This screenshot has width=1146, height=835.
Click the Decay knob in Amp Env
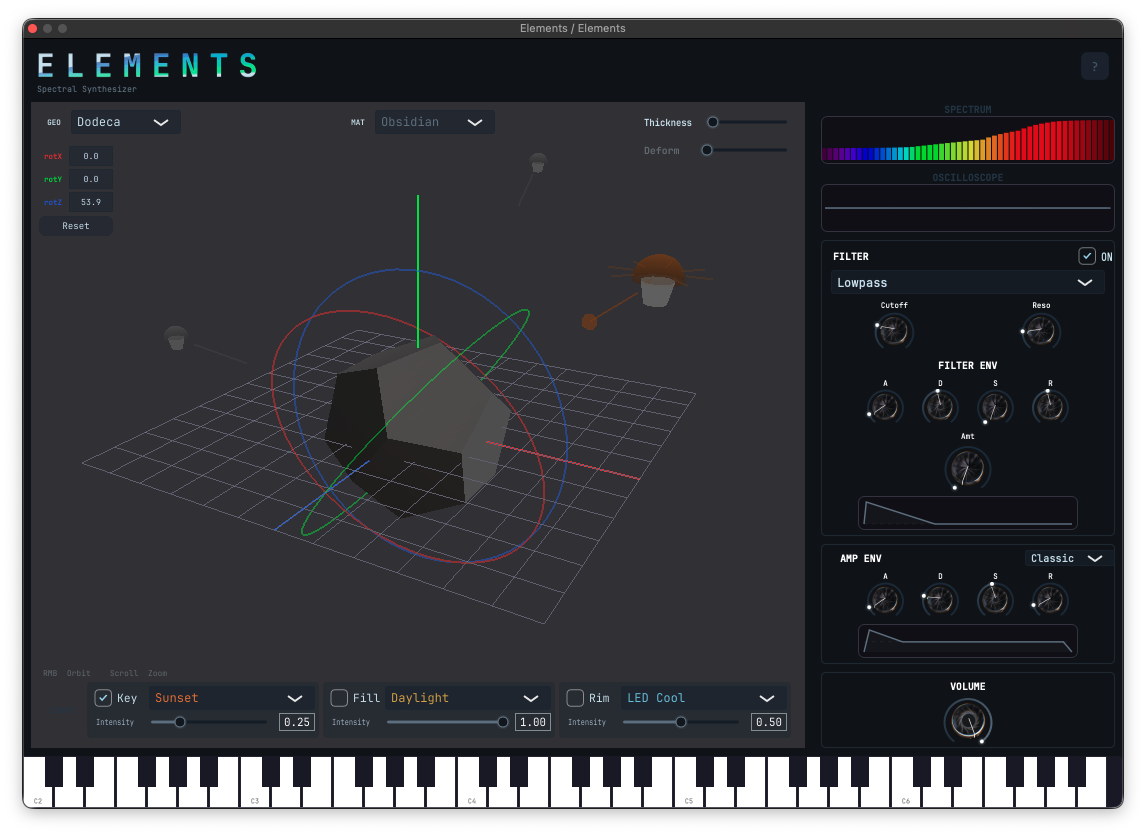click(939, 599)
